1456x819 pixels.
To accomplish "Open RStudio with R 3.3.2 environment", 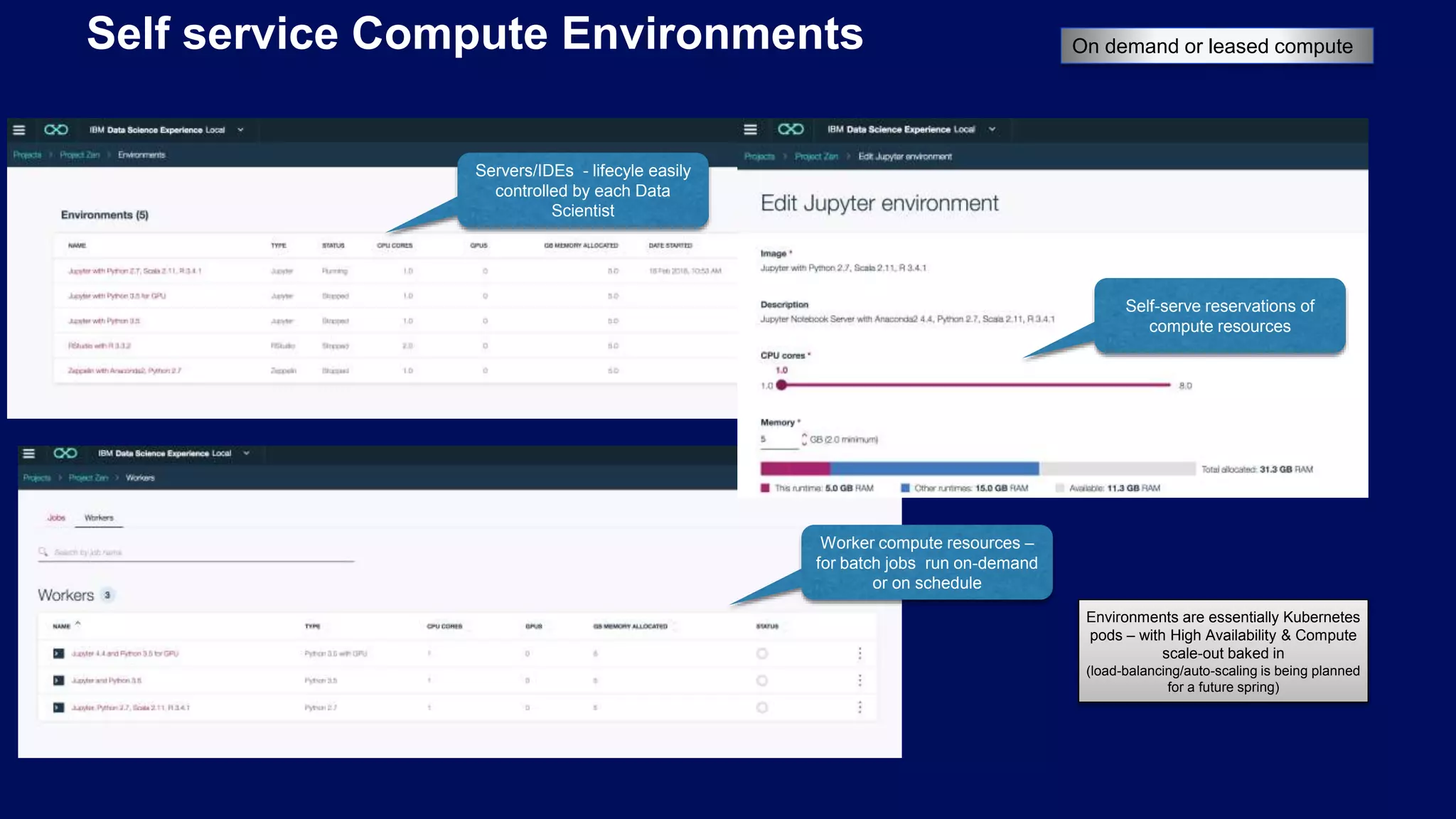I will 100,346.
